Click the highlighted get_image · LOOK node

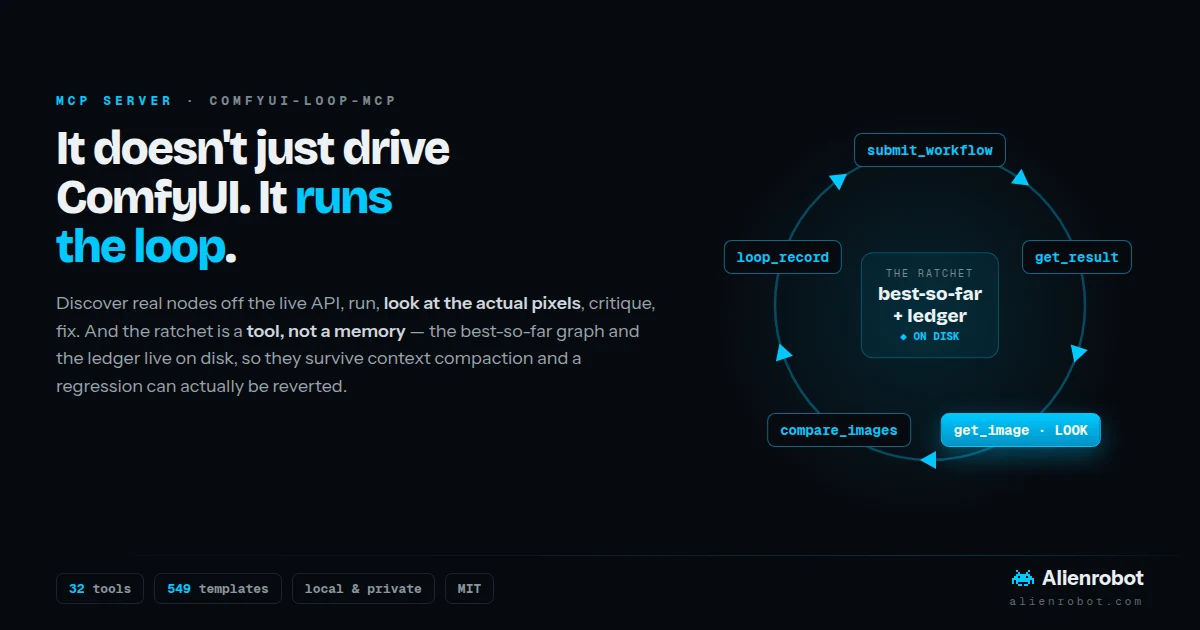pos(1020,430)
